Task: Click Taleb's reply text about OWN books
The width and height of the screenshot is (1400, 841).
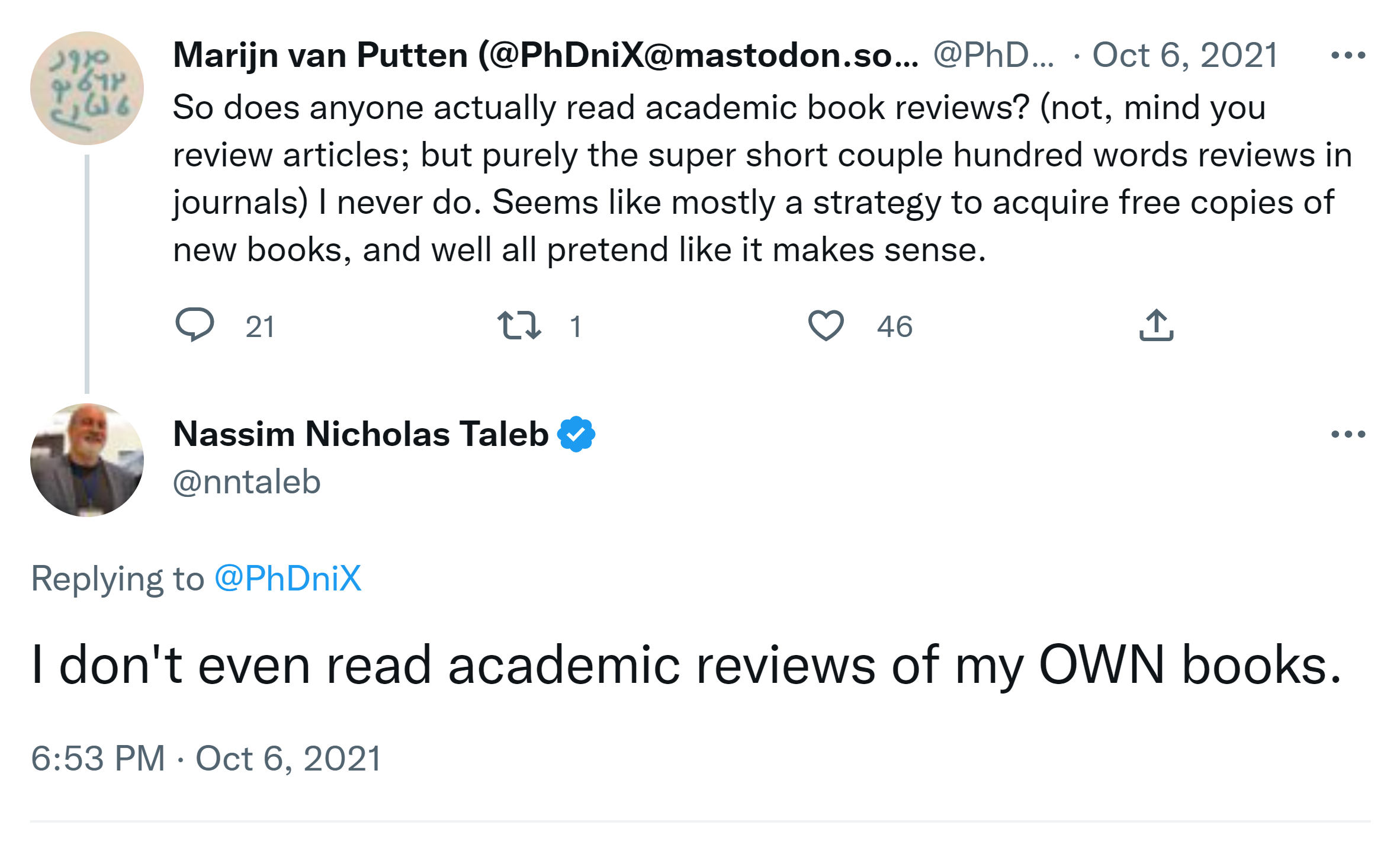Action: pyautogui.click(x=686, y=666)
